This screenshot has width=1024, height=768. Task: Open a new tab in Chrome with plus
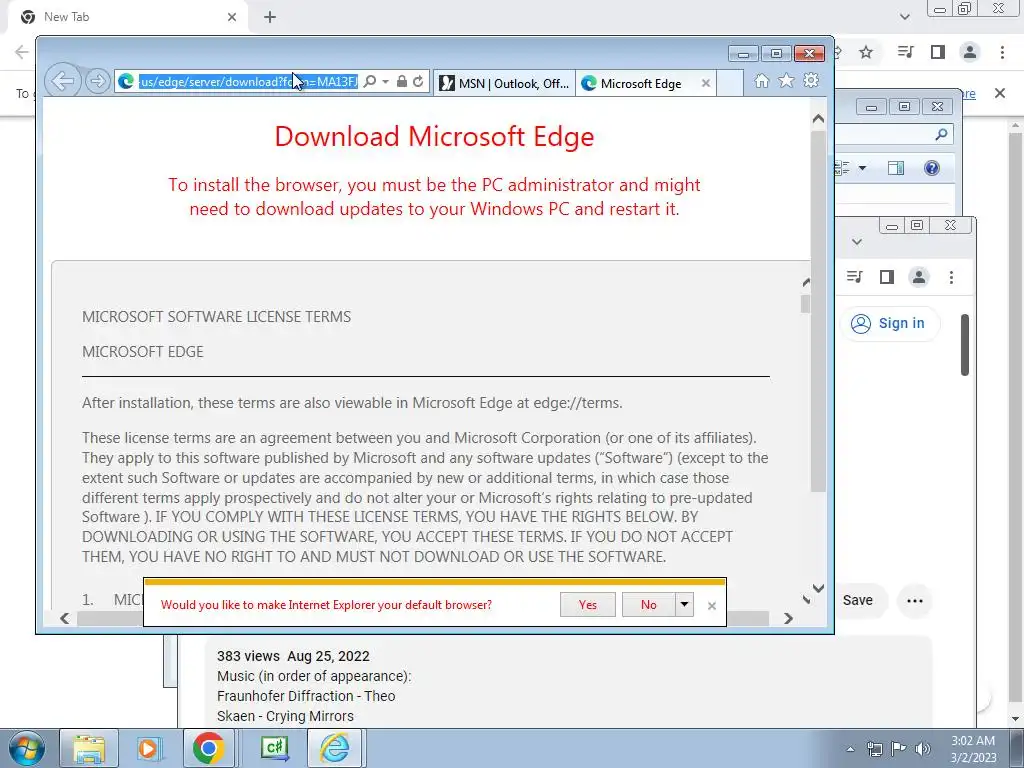(270, 17)
